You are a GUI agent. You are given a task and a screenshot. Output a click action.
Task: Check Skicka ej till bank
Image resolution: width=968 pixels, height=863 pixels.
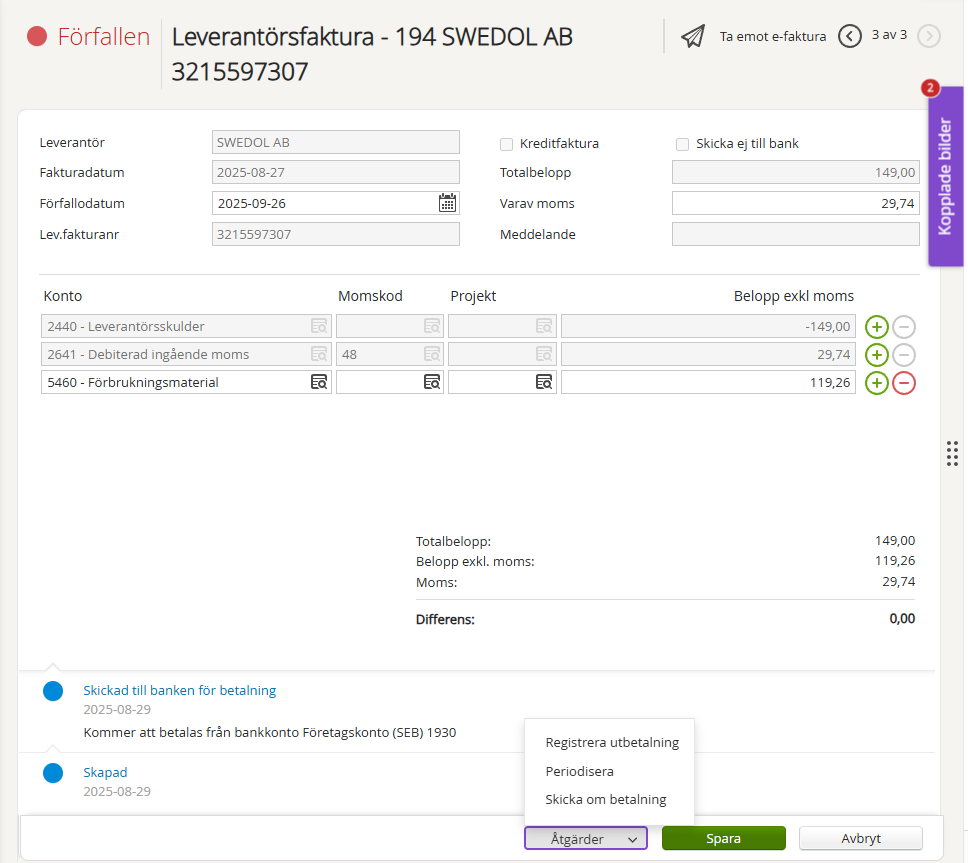(683, 143)
